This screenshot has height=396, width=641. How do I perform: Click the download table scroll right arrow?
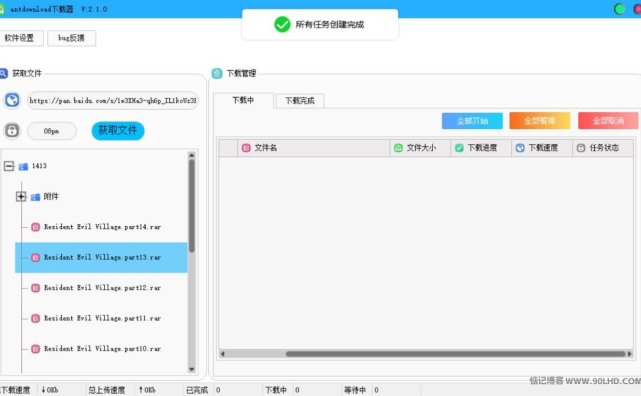tap(630, 354)
